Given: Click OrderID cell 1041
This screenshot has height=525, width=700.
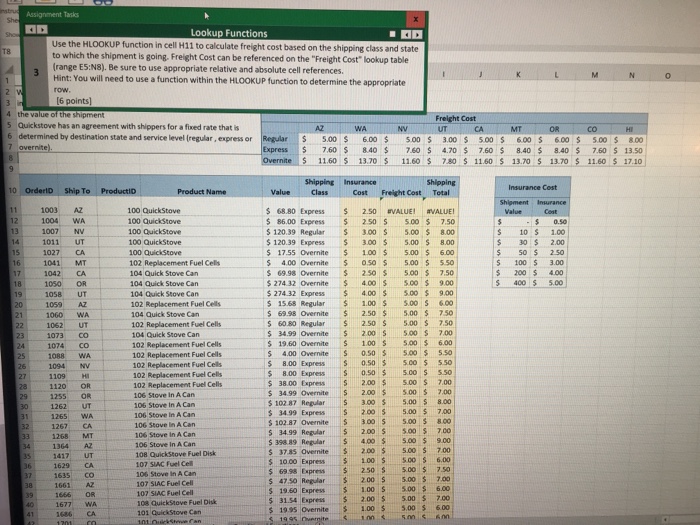Looking at the screenshot, I should (x=47, y=262).
